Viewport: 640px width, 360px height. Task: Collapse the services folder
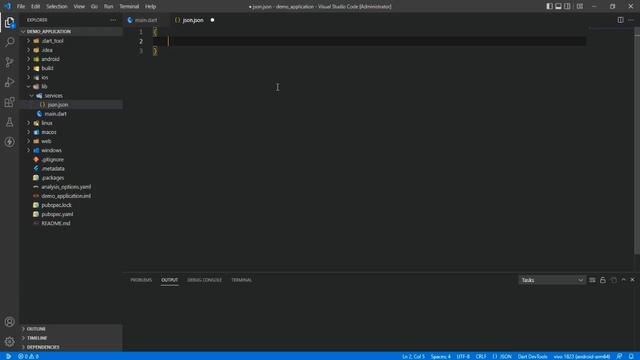coord(53,96)
